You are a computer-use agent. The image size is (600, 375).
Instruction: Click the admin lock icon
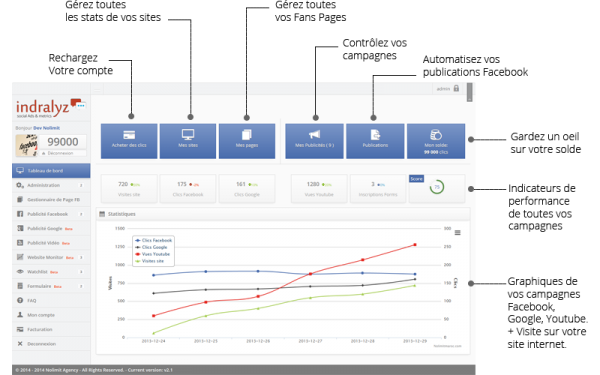point(456,88)
